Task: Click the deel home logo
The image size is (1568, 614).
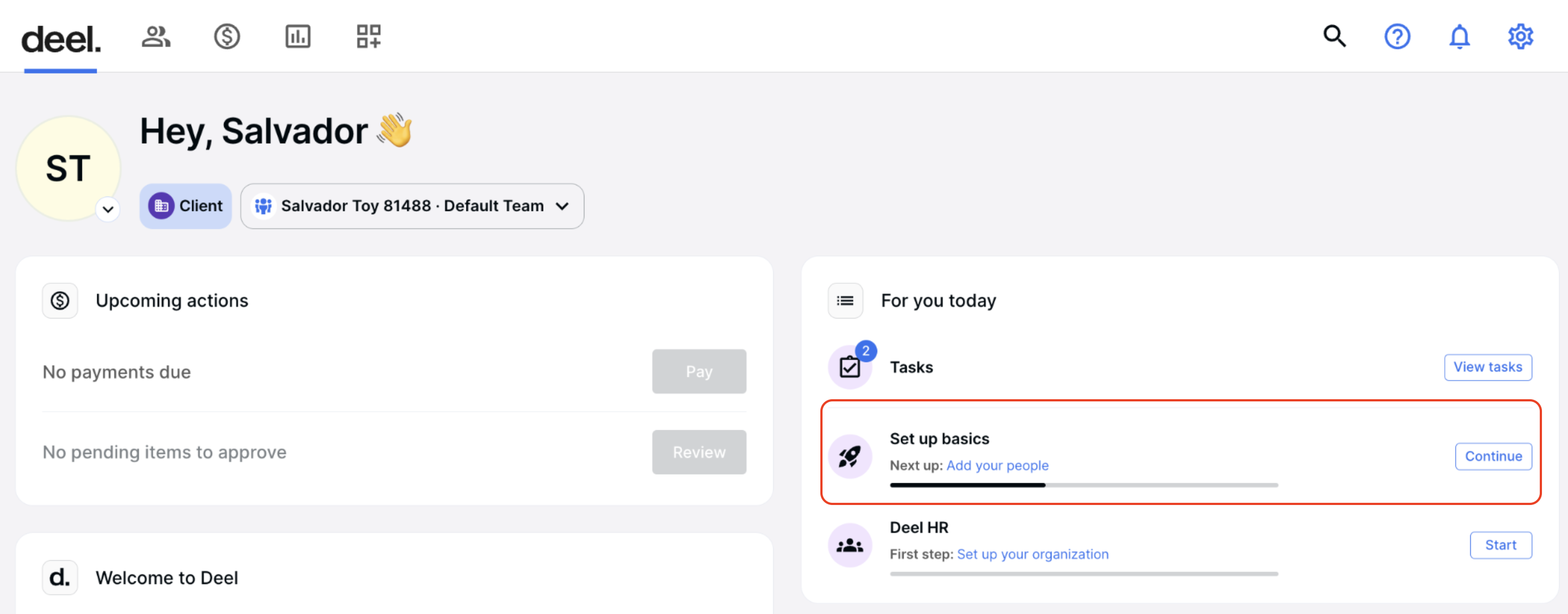Action: 61,39
